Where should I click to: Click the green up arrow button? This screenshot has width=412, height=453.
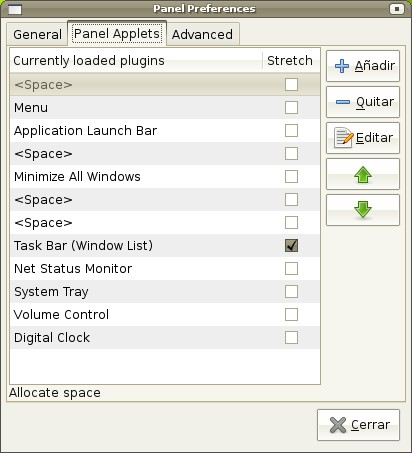coord(363,174)
